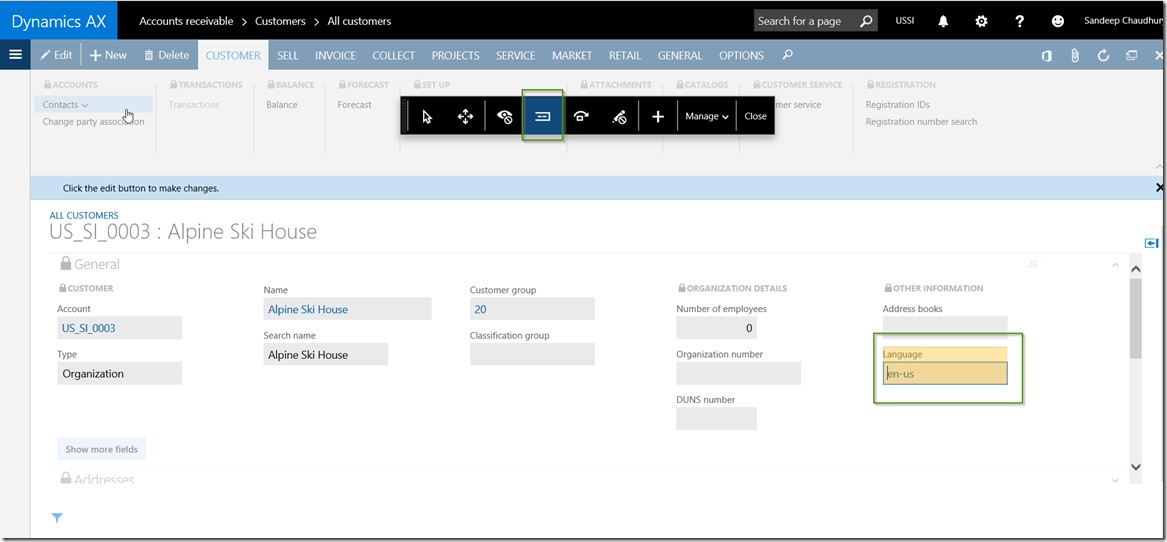
Task: Switch to the INVOICE tab
Action: (335, 56)
